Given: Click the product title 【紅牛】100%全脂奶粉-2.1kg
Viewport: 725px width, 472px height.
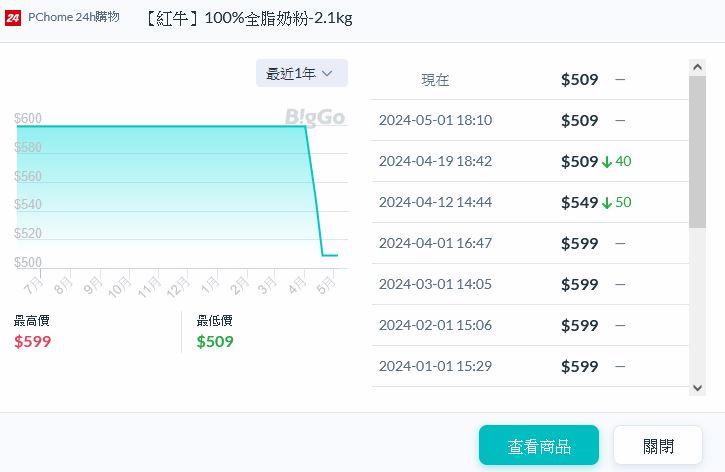Looking at the screenshot, I should tap(248, 18).
